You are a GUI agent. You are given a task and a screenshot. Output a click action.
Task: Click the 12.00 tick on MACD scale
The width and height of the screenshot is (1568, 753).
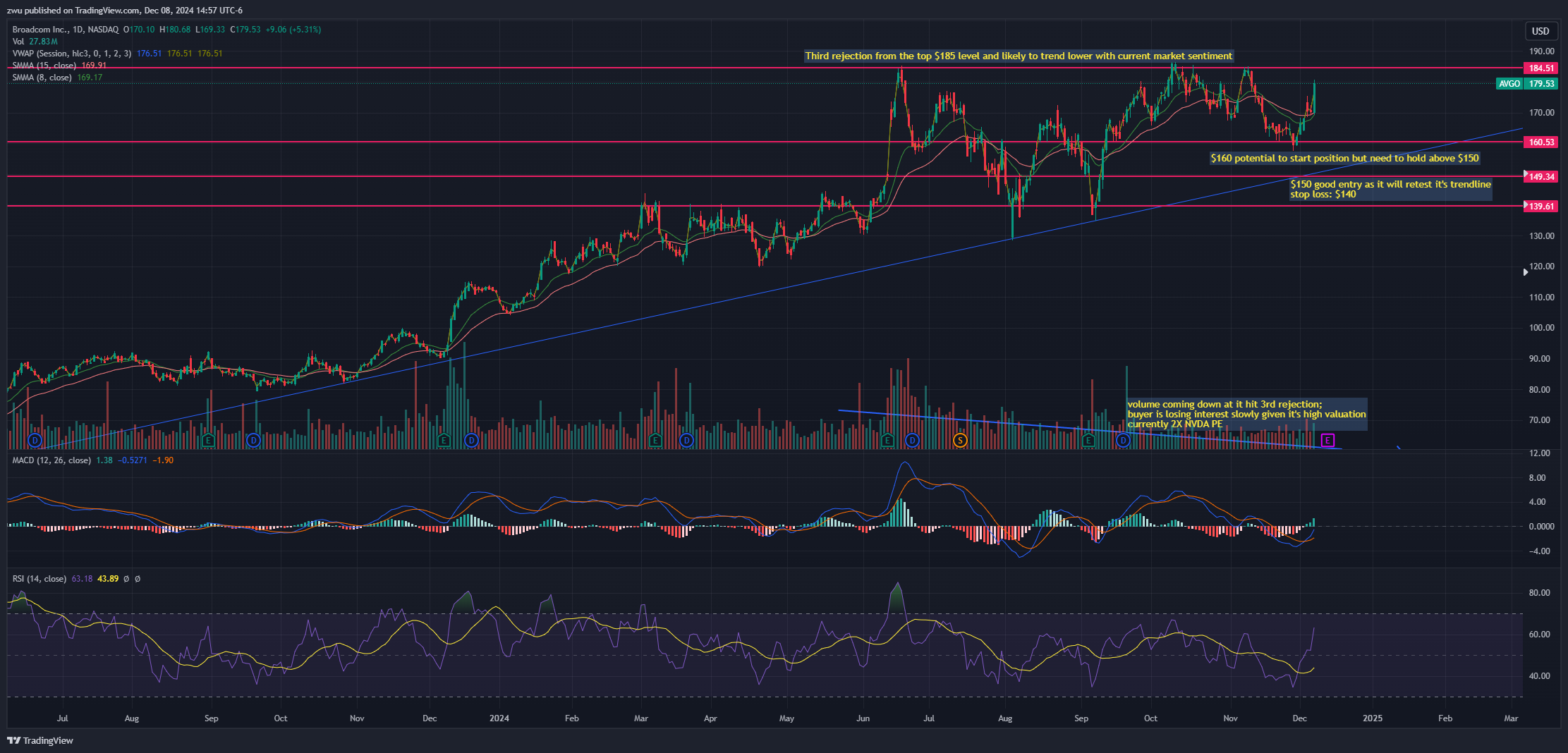pos(1539,453)
